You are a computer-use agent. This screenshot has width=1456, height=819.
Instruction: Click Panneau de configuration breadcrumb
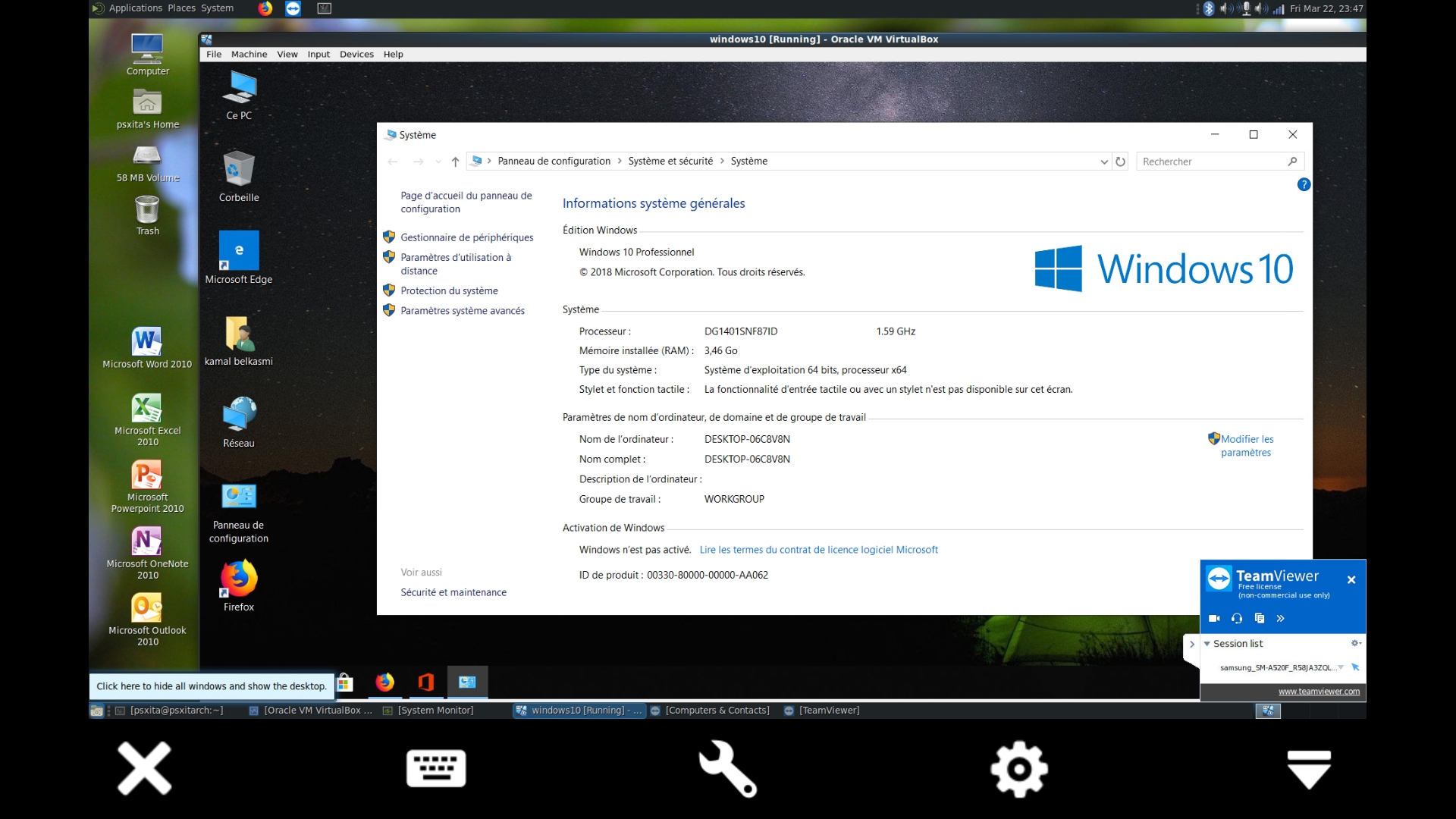(x=554, y=162)
